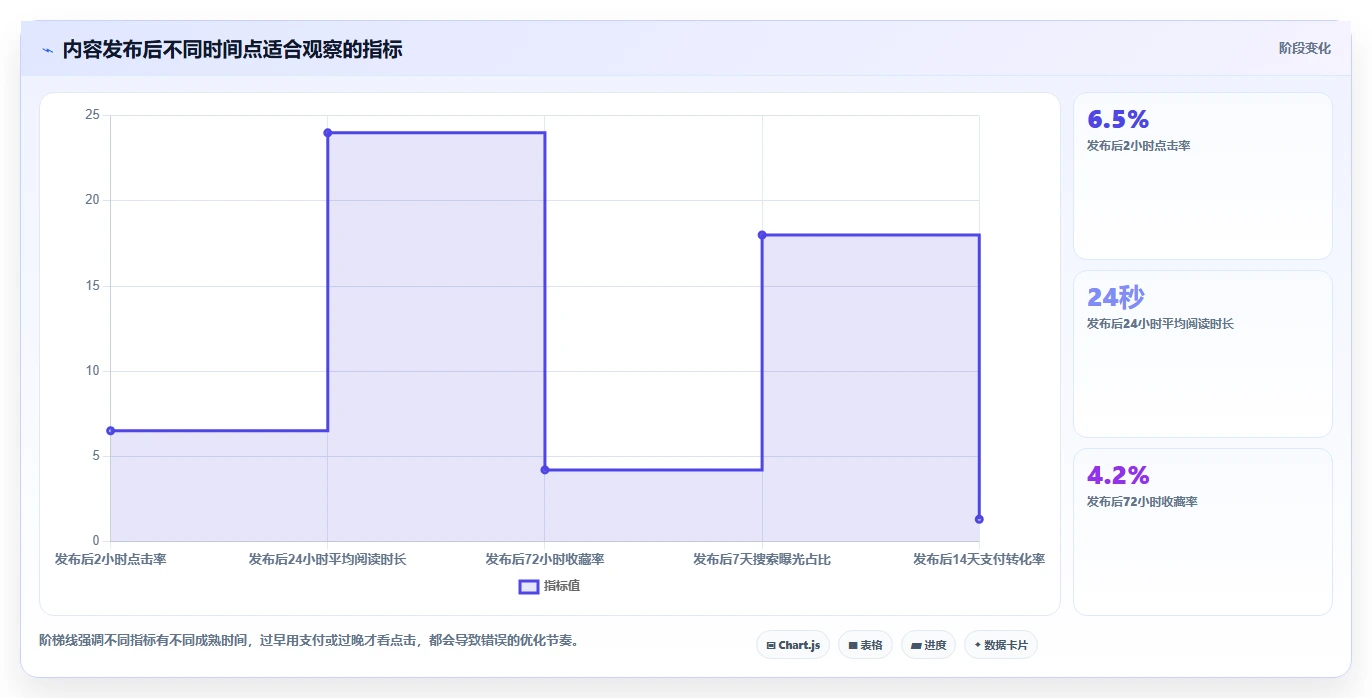
Task: Click the data point for 发布后72小时收藏率
Action: (x=545, y=470)
